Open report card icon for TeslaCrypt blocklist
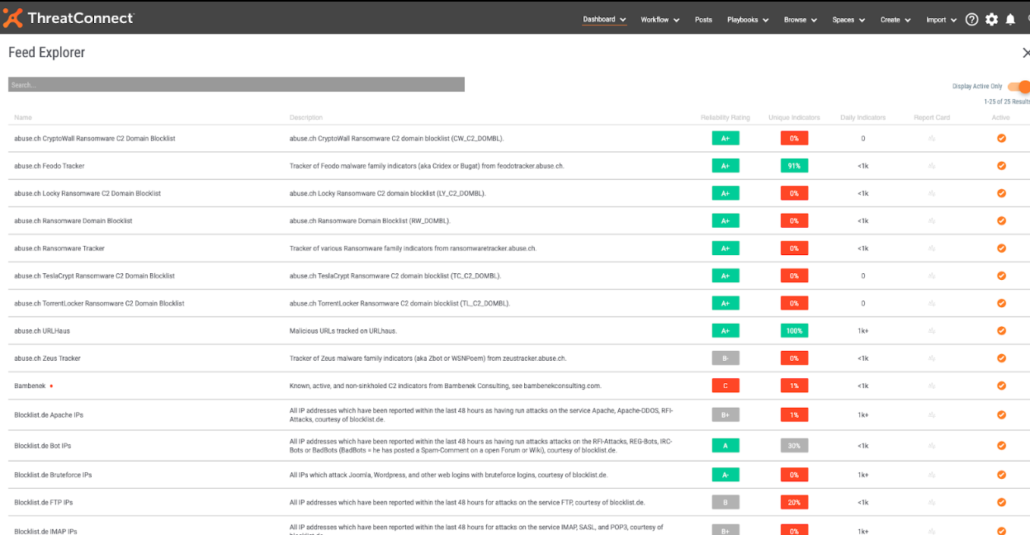 931,276
